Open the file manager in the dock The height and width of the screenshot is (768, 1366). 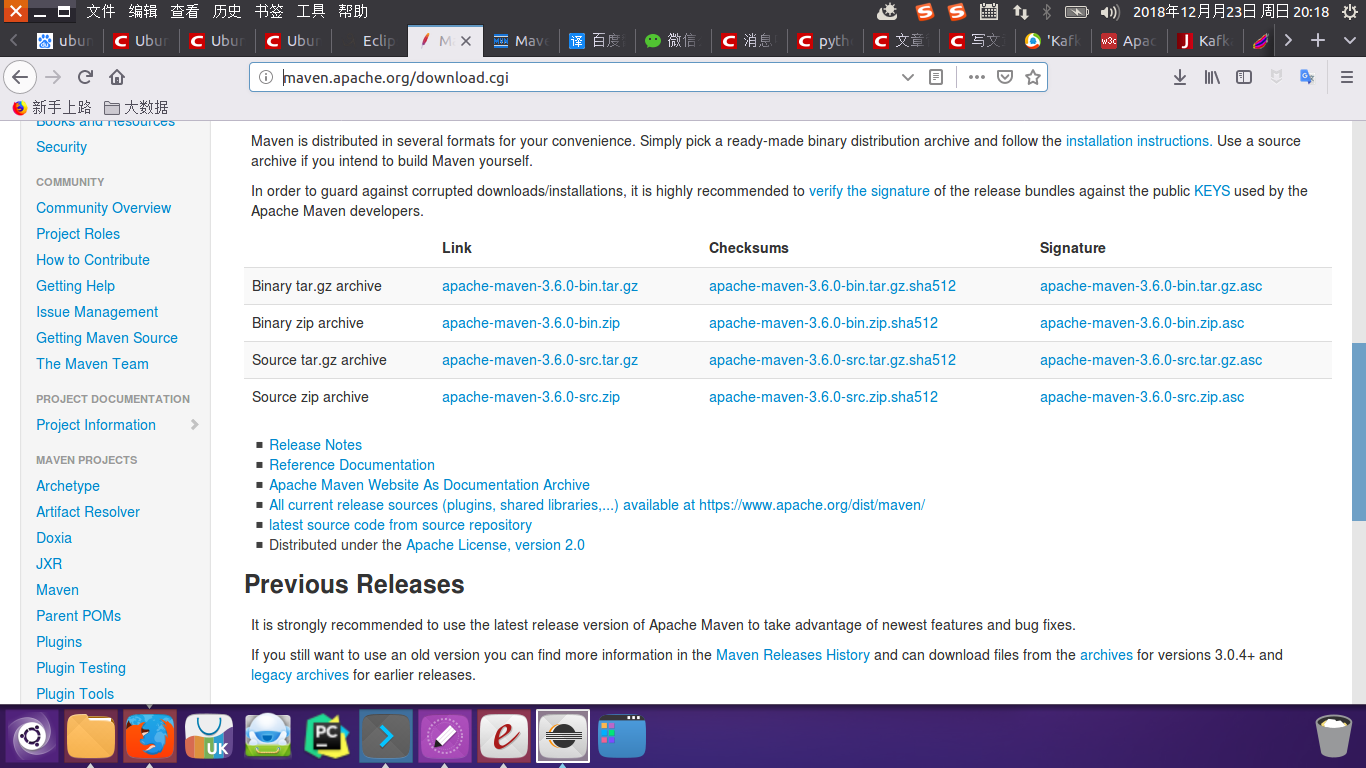pyautogui.click(x=91, y=737)
